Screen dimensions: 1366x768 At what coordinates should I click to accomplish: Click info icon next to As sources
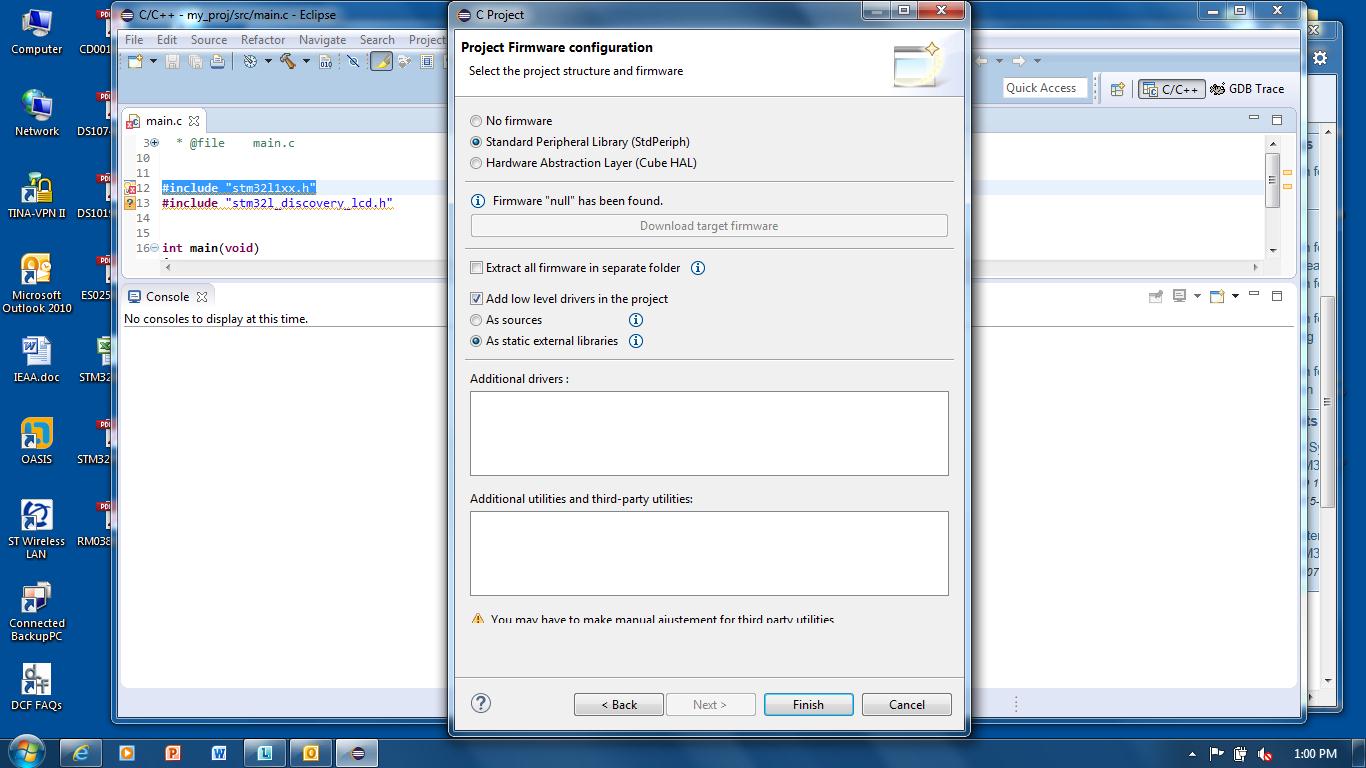[x=635, y=320]
